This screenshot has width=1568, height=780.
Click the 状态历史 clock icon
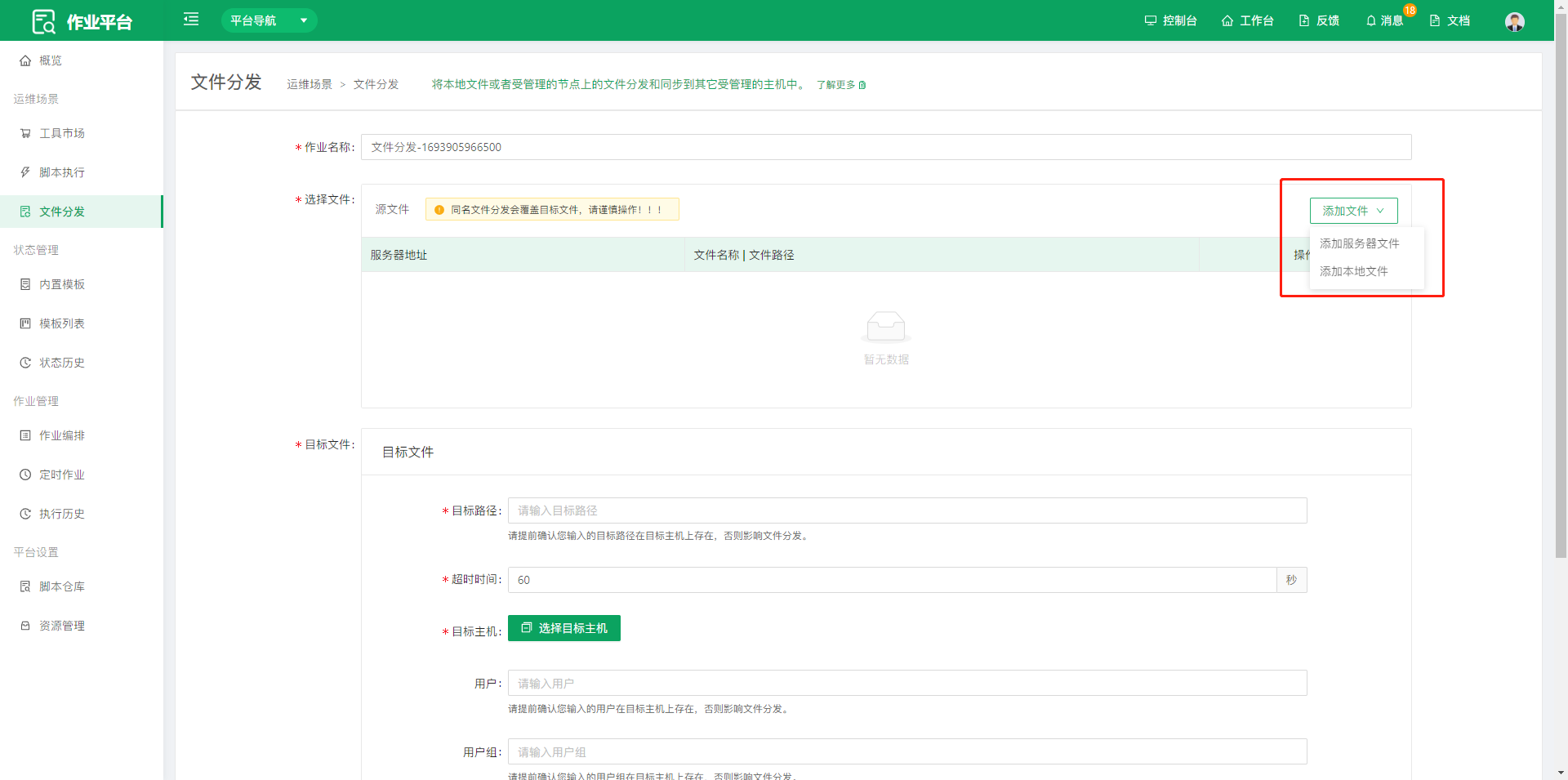pyautogui.click(x=25, y=363)
